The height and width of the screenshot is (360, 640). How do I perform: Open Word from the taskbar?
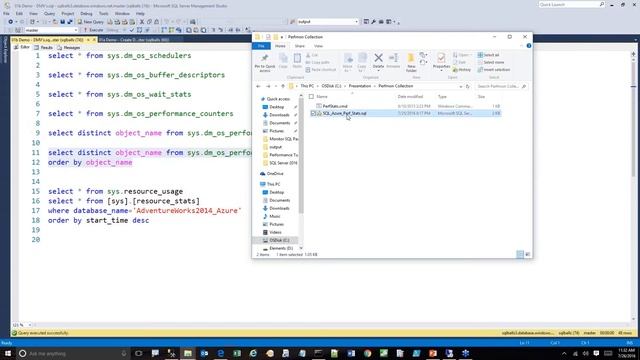coord(351,353)
